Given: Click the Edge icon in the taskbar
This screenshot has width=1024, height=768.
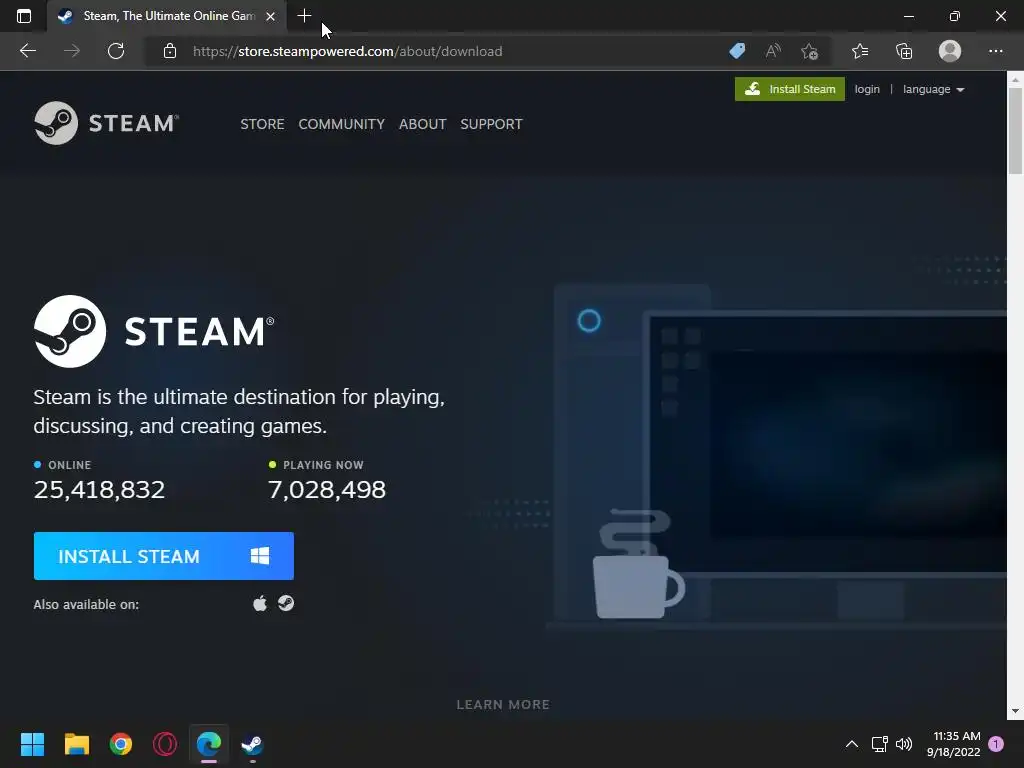Looking at the screenshot, I should tap(209, 744).
